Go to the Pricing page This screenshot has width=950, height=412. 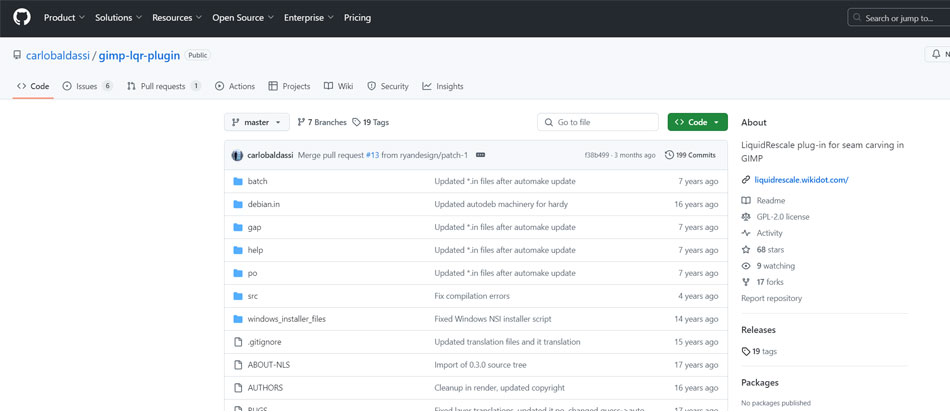(x=357, y=18)
